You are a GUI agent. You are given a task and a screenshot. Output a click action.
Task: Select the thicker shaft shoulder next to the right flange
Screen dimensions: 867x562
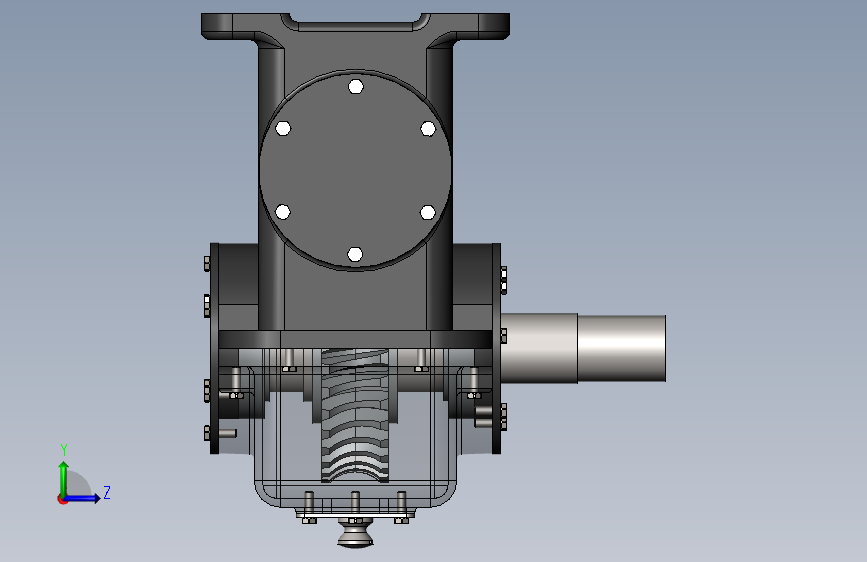pyautogui.click(x=540, y=348)
